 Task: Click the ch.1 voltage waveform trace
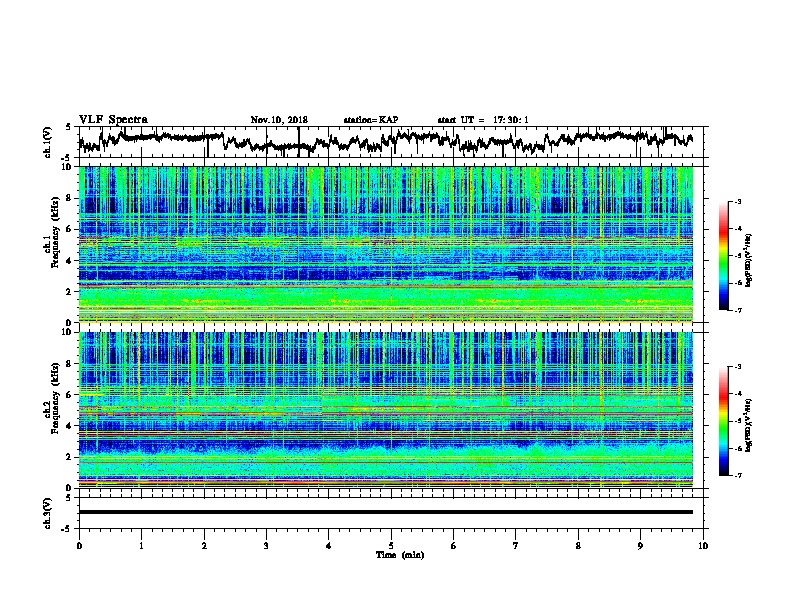[385, 142]
